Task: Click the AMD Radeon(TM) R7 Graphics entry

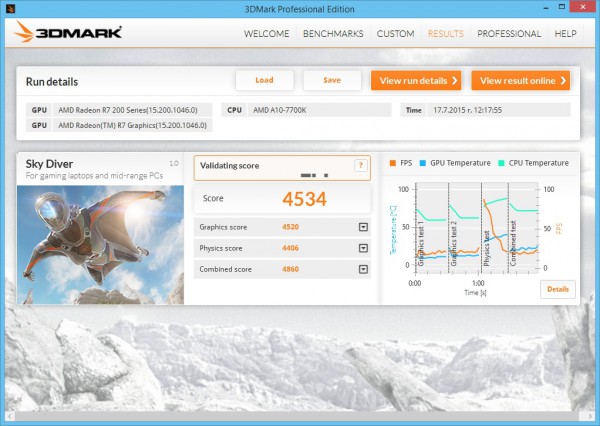Action: tap(132, 126)
